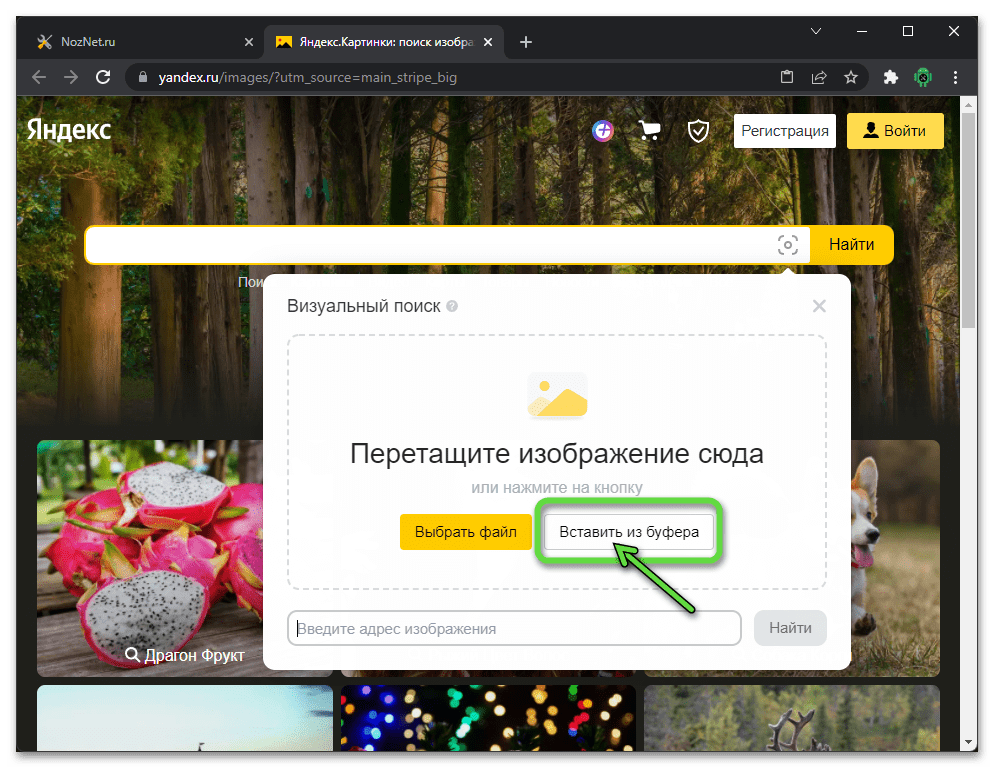994x768 pixels.
Task: Close the Визуальный поиск popup
Action: point(819,306)
